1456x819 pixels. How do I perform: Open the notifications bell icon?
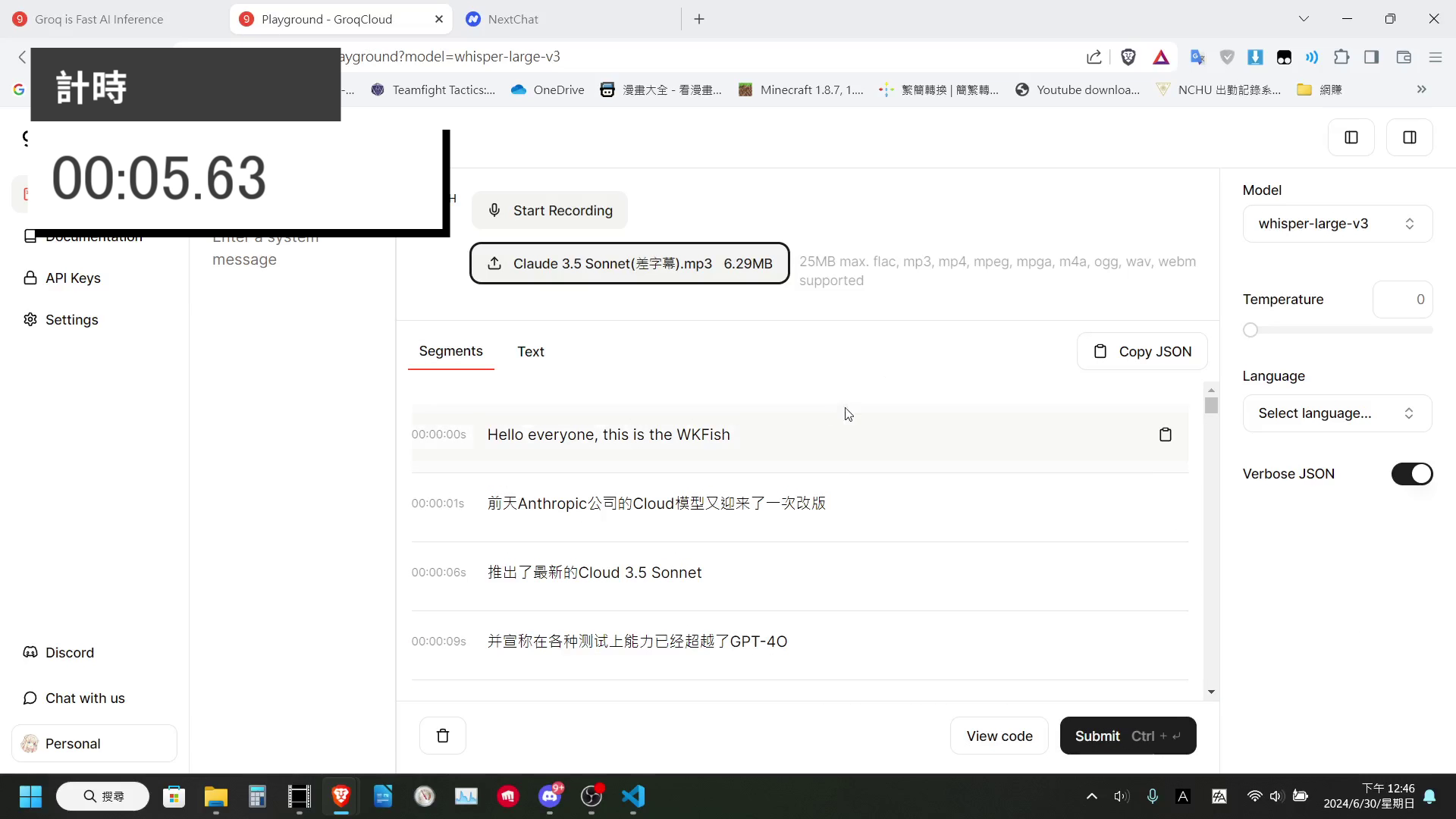coord(1429,796)
